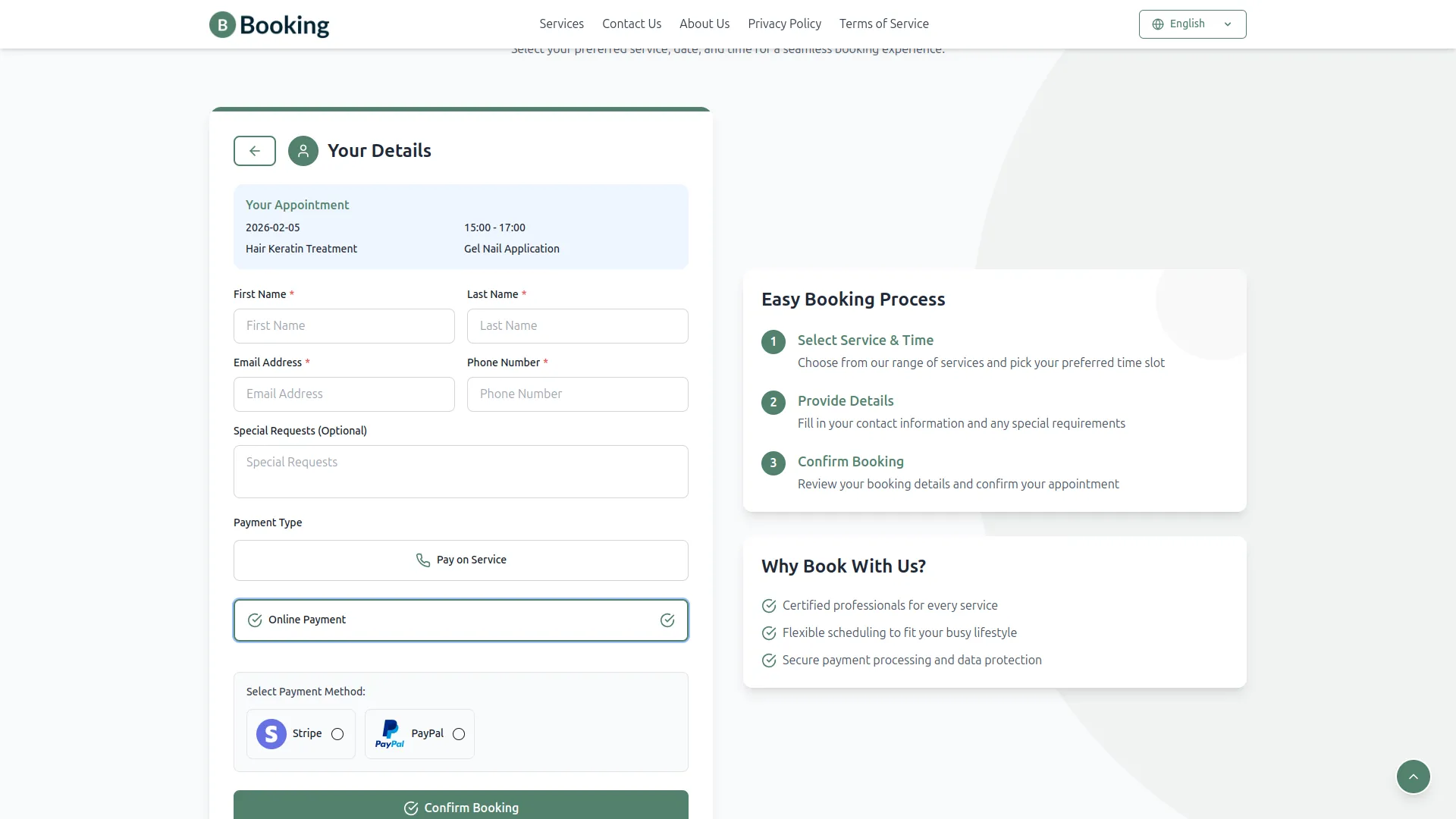Go to the Contact Us page
Viewport: 1456px width, 819px height.
(x=632, y=24)
